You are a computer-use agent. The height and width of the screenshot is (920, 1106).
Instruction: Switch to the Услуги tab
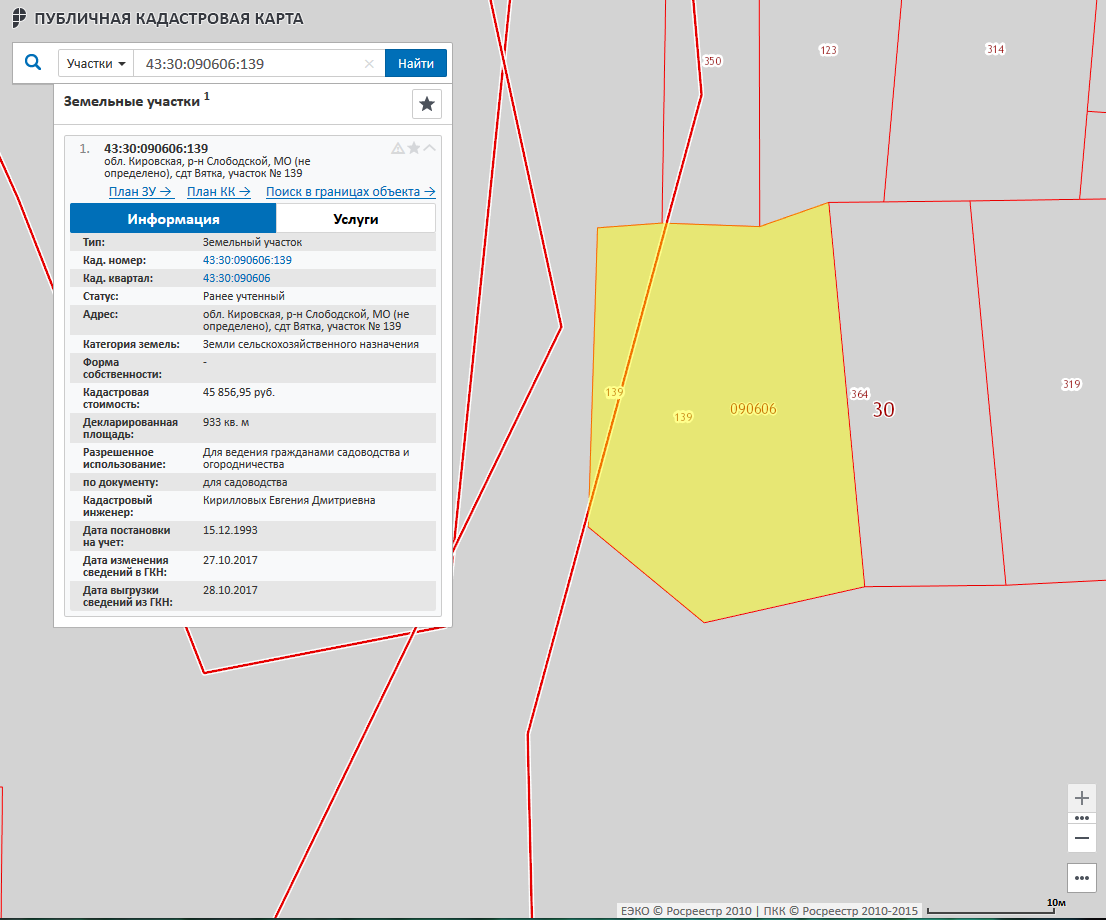tap(355, 219)
